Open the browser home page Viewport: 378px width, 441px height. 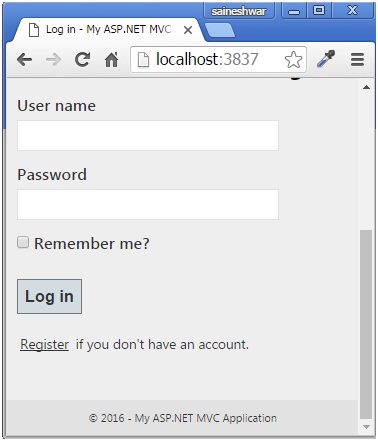[x=112, y=60]
